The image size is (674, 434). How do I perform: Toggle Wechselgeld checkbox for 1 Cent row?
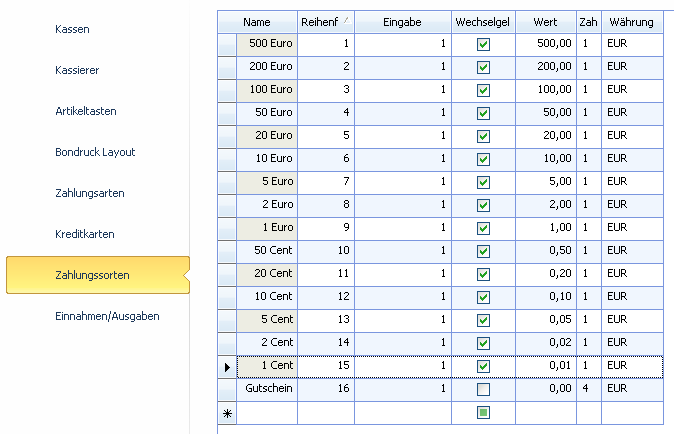pyautogui.click(x=483, y=366)
